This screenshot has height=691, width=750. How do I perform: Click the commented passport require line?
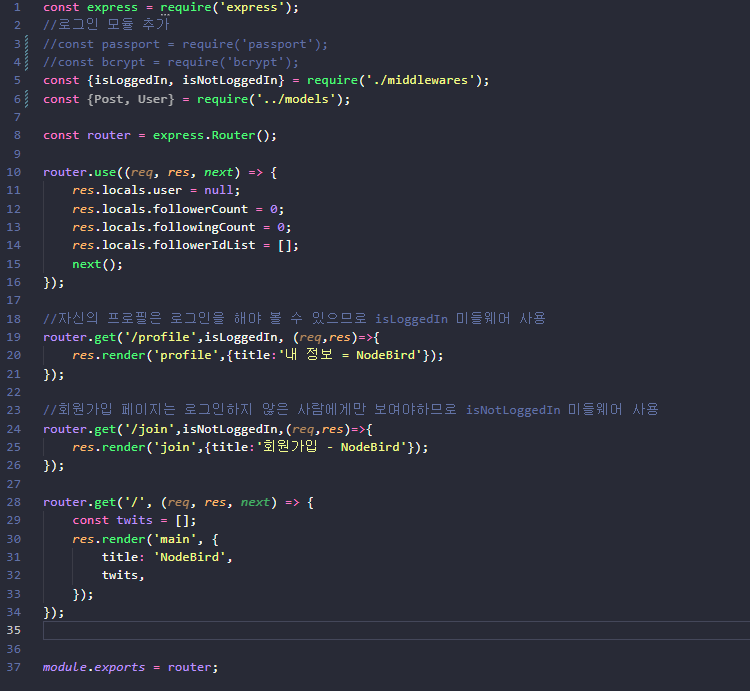pos(186,44)
